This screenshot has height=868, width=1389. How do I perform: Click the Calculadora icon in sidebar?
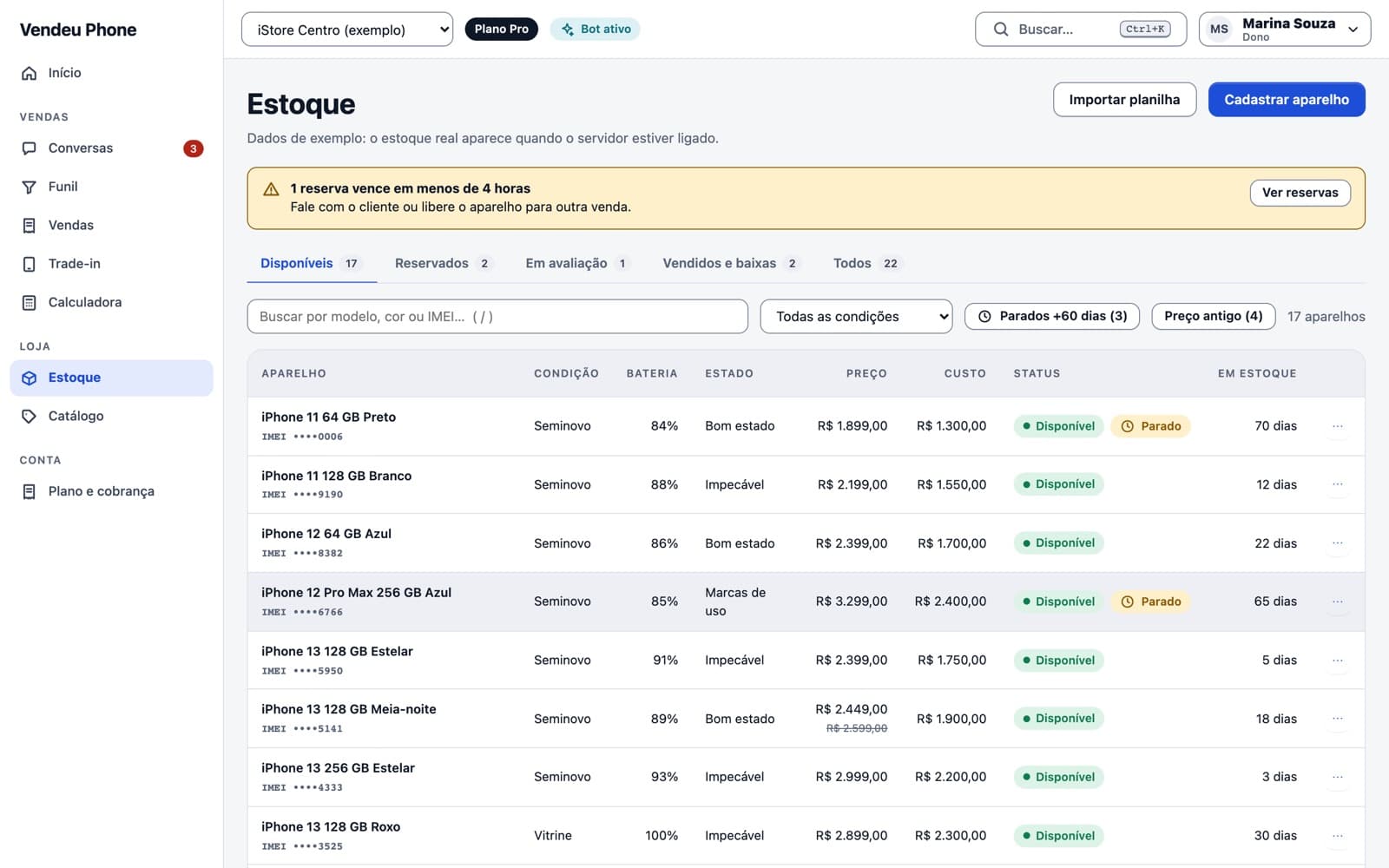tap(29, 303)
